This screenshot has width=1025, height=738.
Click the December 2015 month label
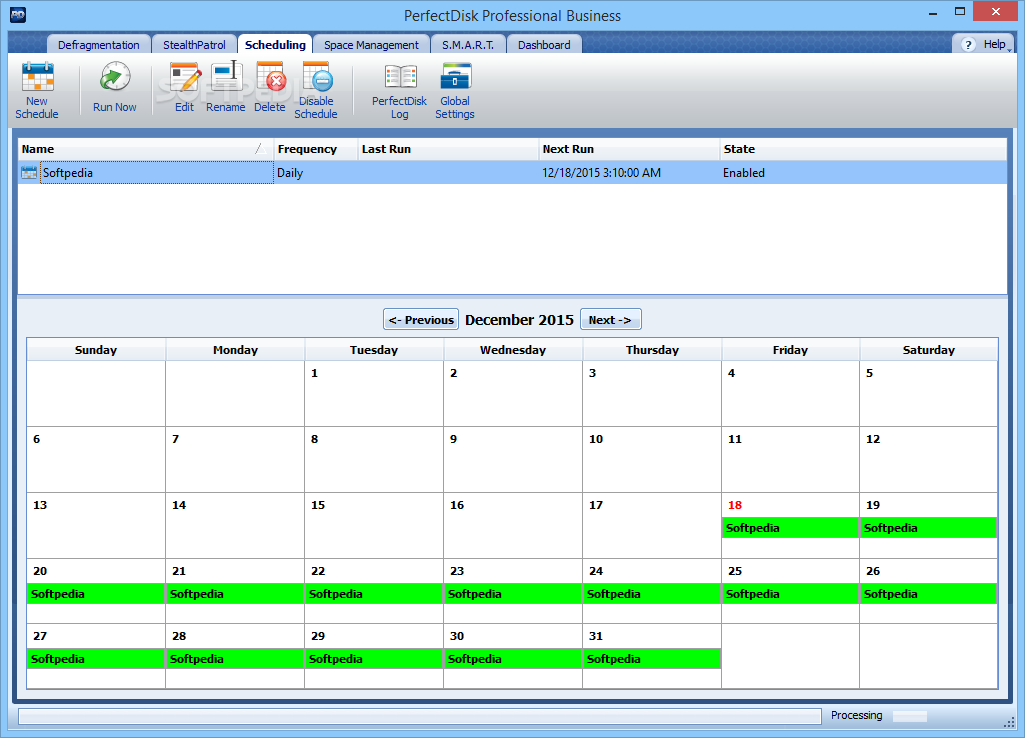(x=520, y=320)
